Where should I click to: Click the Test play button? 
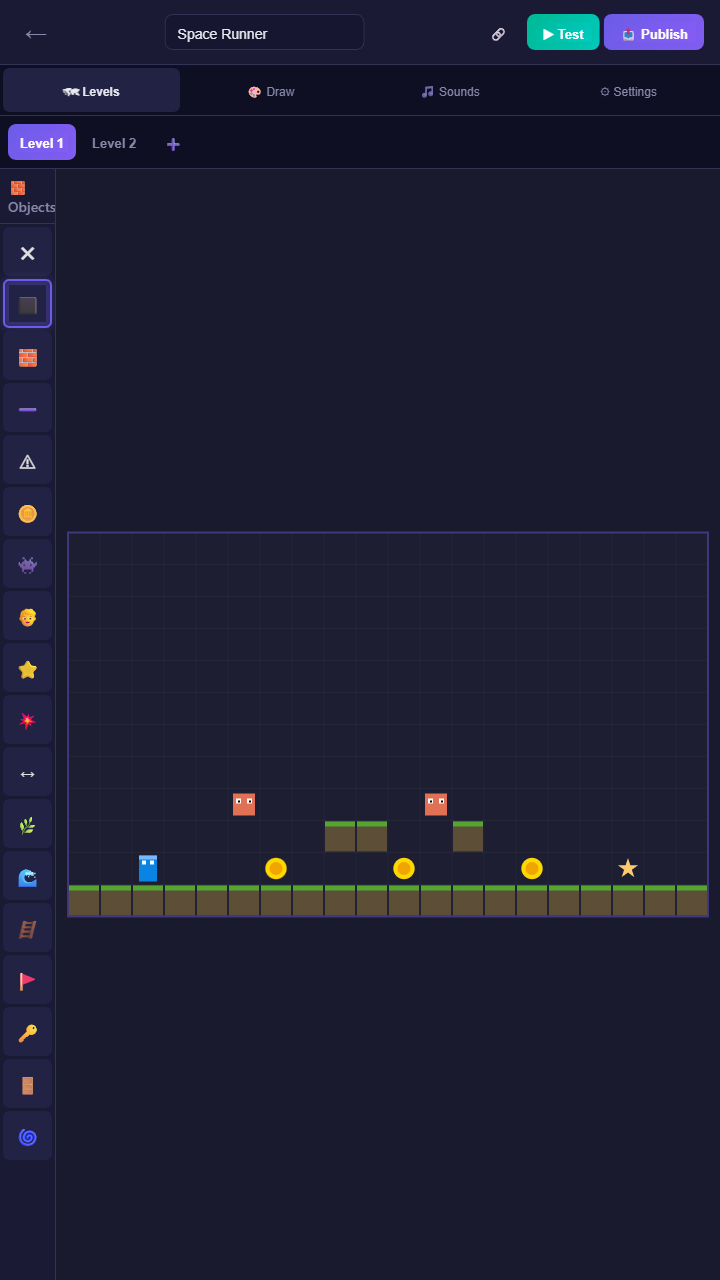tap(563, 33)
